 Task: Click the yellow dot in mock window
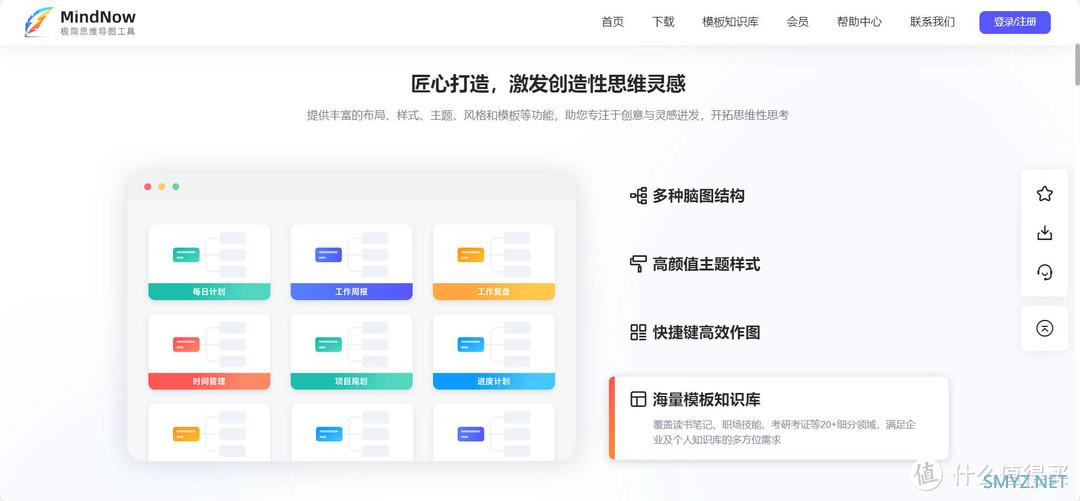[162, 187]
